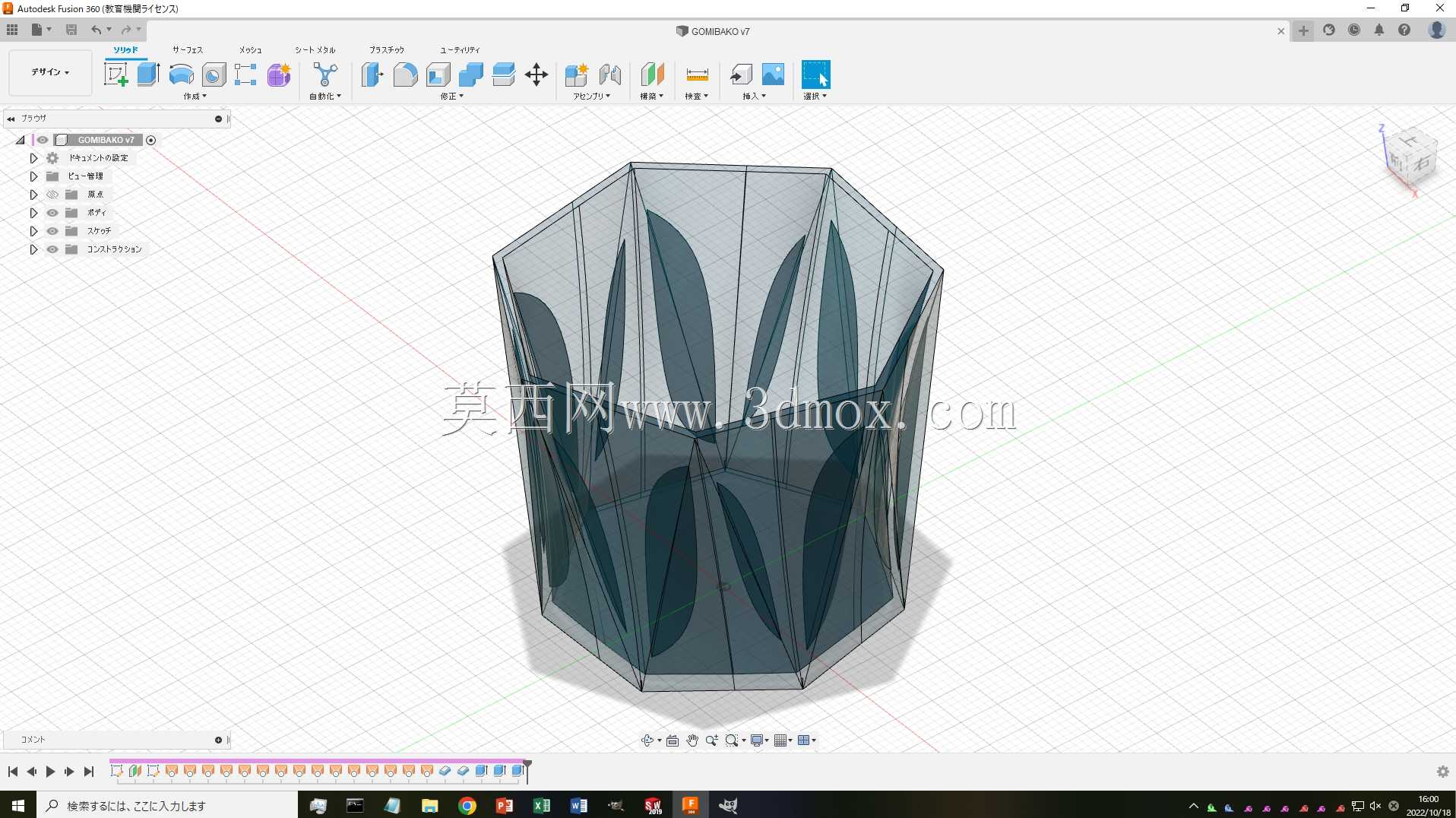
Task: Switch to the メッシュ tab
Action: (x=251, y=50)
